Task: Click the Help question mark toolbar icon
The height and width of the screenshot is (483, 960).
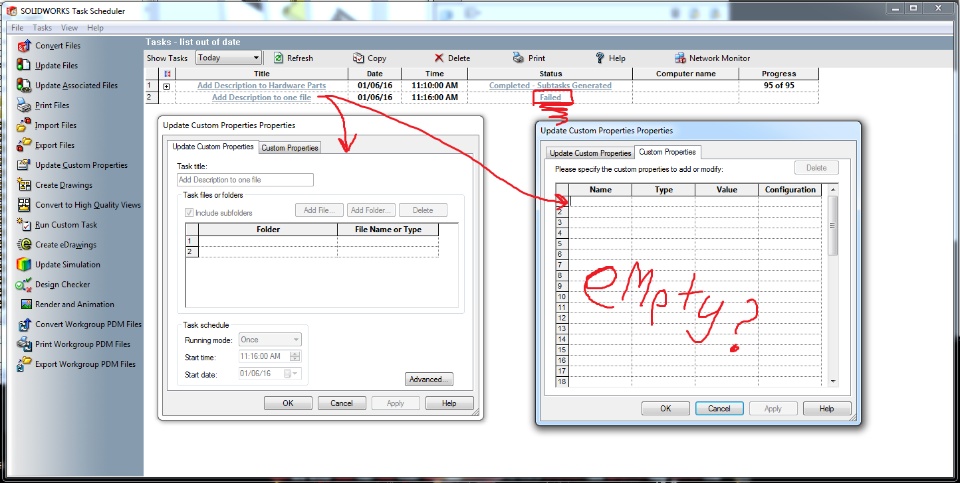Action: click(600, 58)
